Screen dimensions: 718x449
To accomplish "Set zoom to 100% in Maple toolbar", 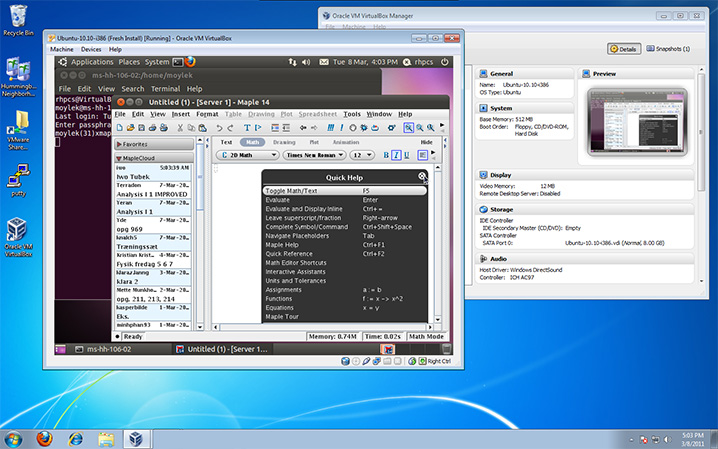I will point(408,128).
